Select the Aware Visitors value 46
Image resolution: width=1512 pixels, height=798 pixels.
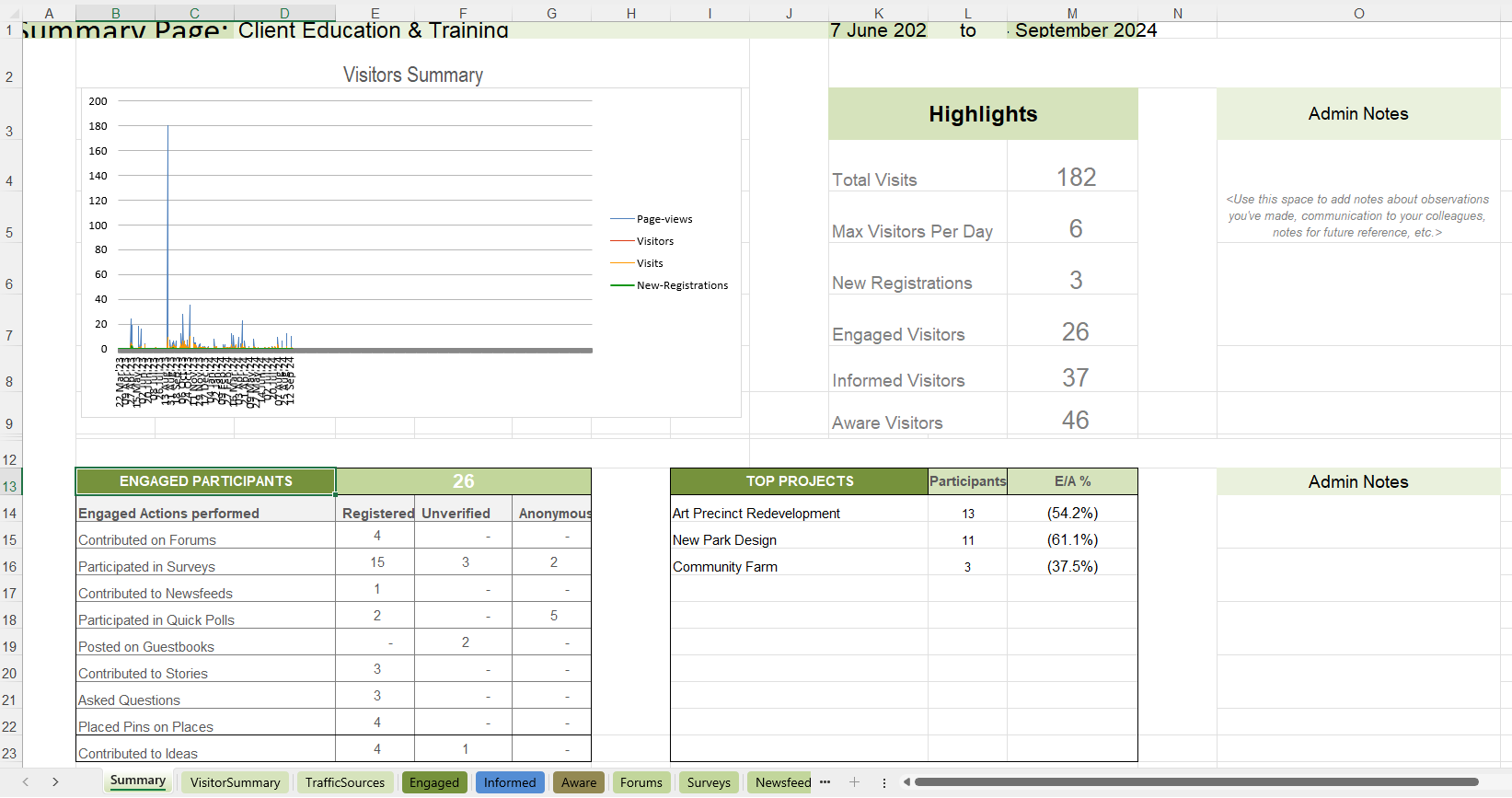tap(1076, 420)
